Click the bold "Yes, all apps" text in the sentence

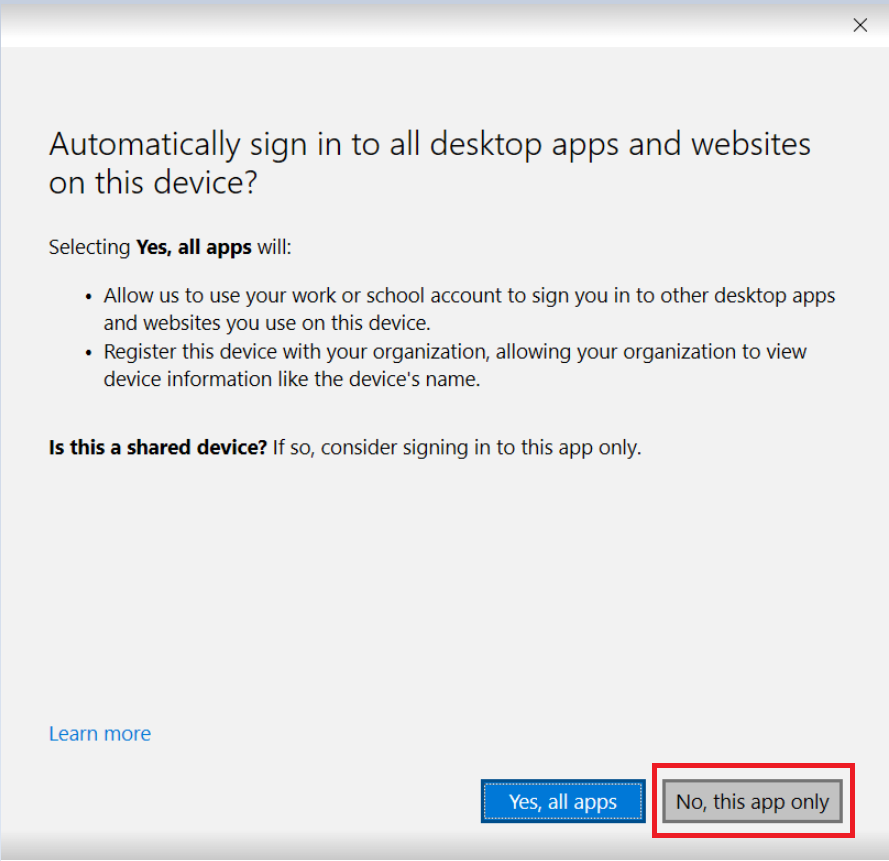tap(194, 247)
